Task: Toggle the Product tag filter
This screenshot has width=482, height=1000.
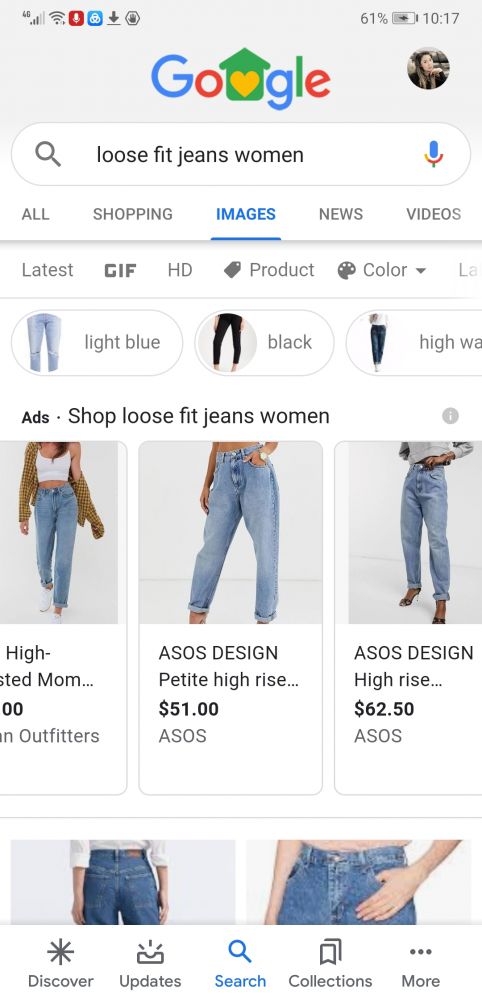Action: pos(269,270)
